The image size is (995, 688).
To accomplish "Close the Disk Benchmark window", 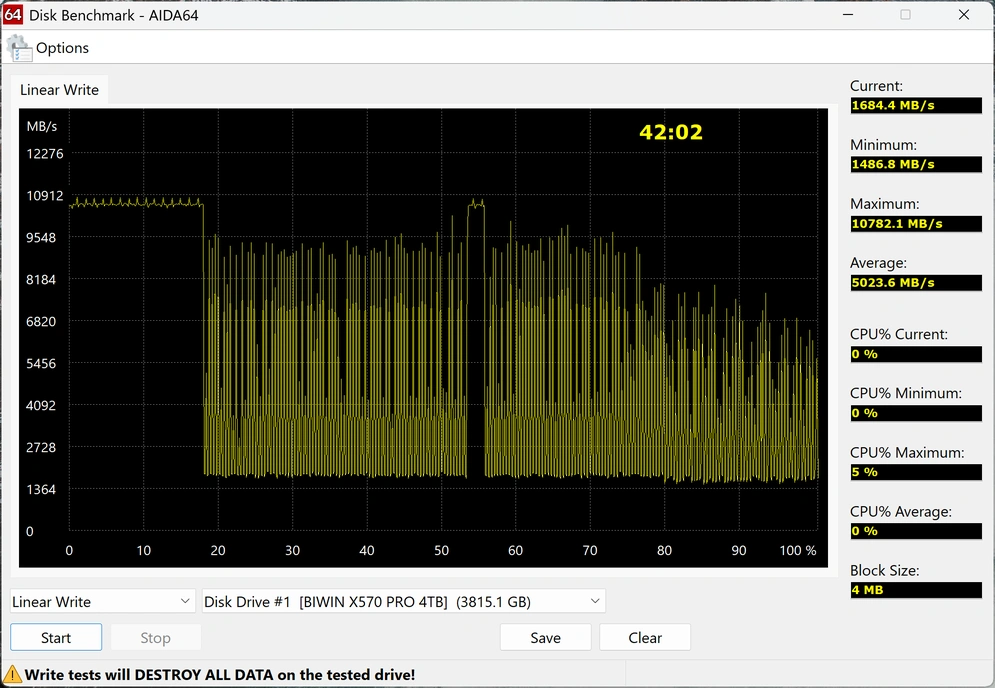I will click(964, 15).
